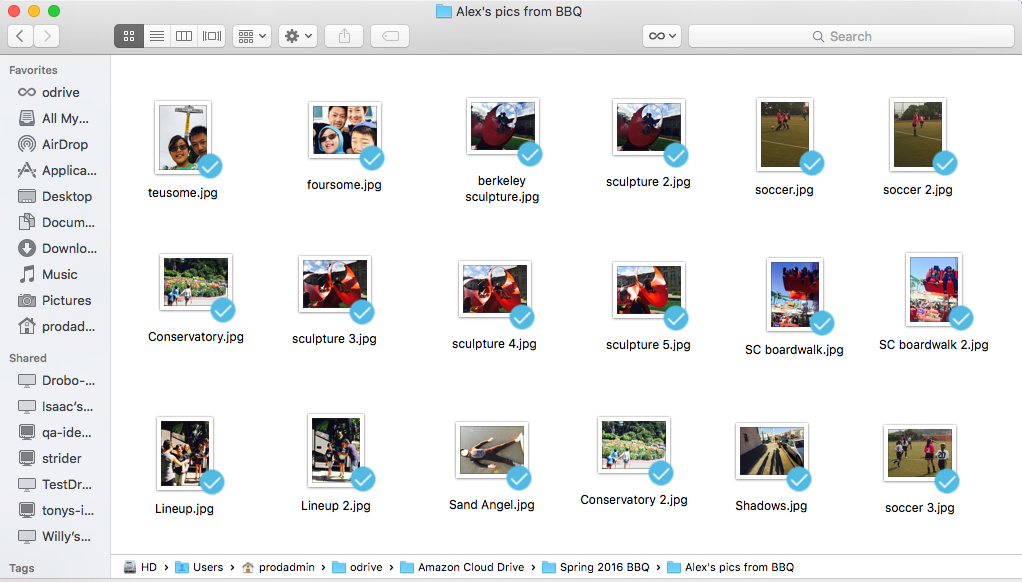The width and height of the screenshot is (1022, 582).
Task: Select the soccer 2.jpg thumbnail
Action: coord(918,134)
